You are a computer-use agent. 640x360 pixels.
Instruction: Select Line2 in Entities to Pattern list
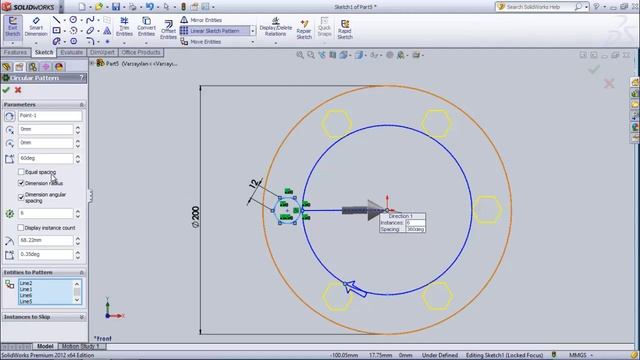click(x=26, y=283)
